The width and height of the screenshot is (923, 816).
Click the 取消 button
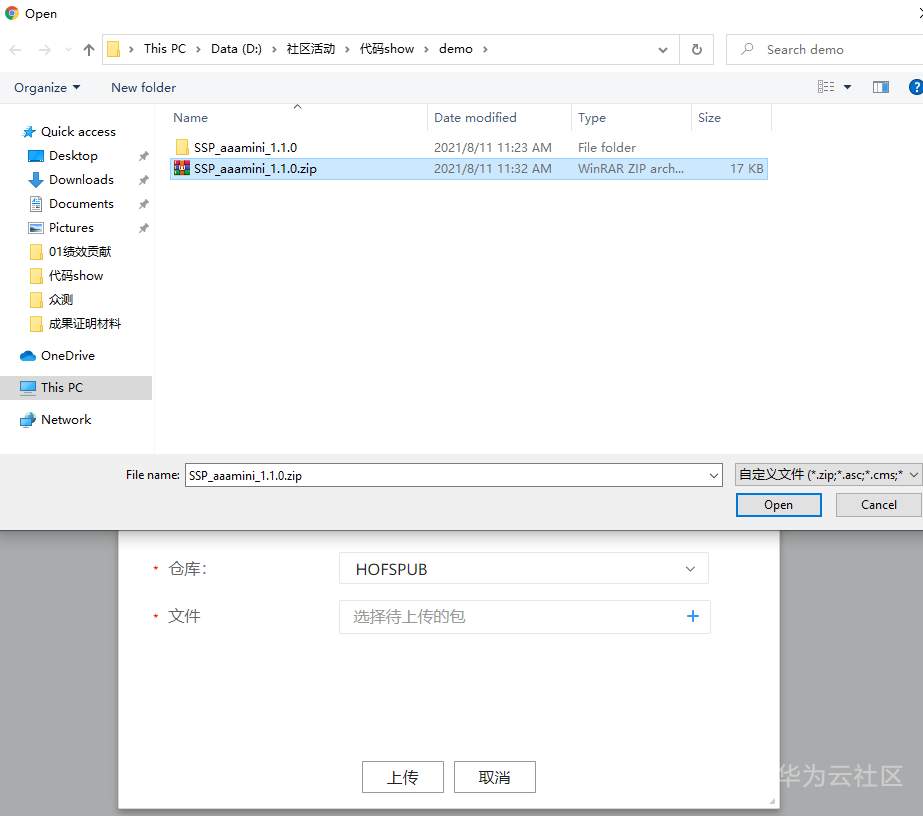(494, 777)
